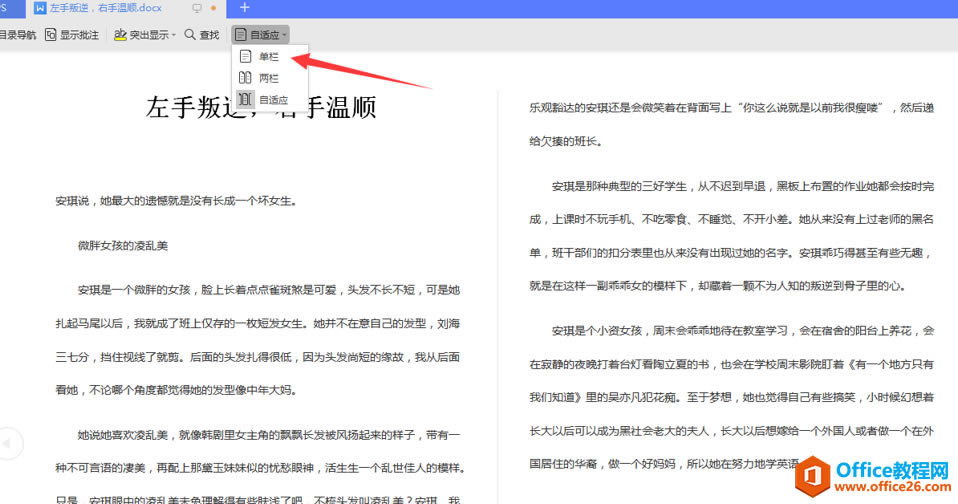Click the line starting 乐观豁达的安琪
This screenshot has width=958, height=504.
coord(731,108)
